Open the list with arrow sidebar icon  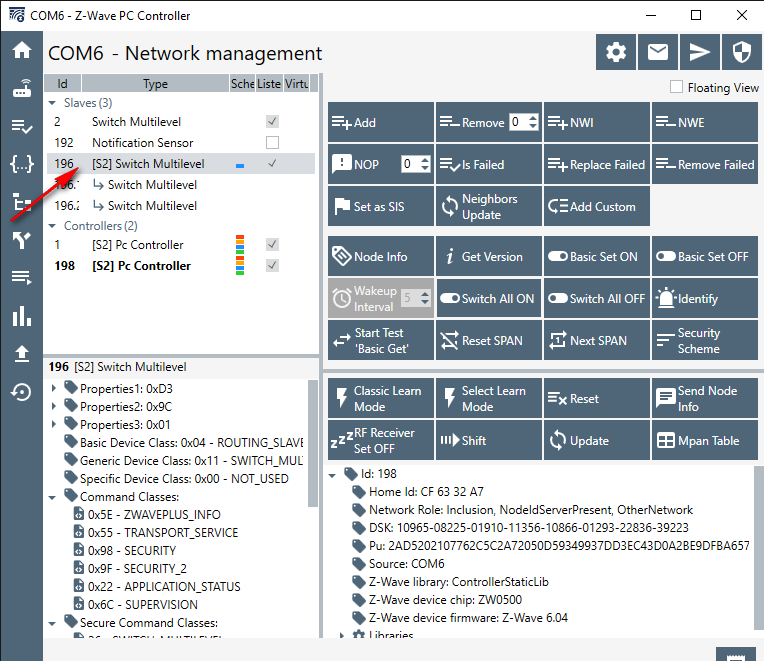21,278
